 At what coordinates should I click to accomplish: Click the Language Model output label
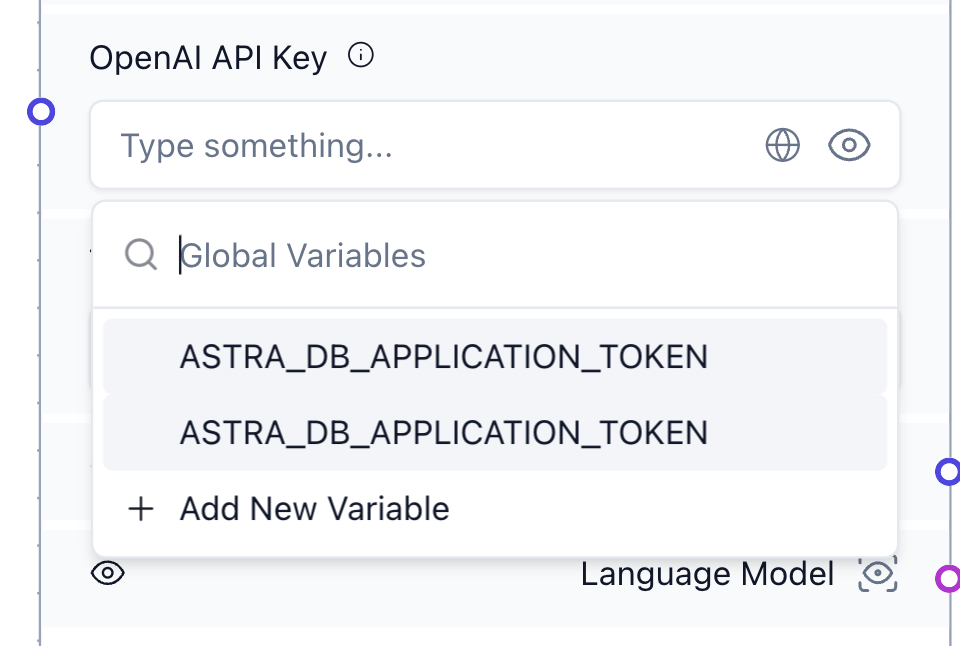click(x=707, y=574)
